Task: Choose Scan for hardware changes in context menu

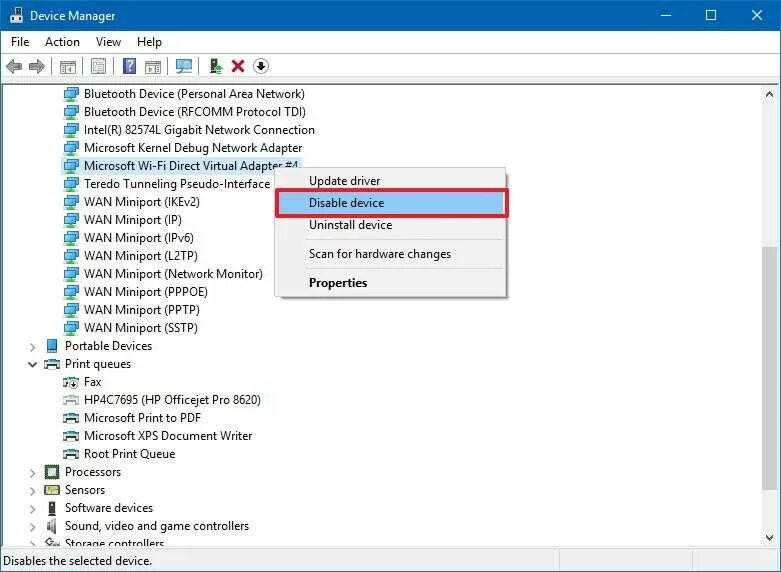Action: (x=391, y=254)
